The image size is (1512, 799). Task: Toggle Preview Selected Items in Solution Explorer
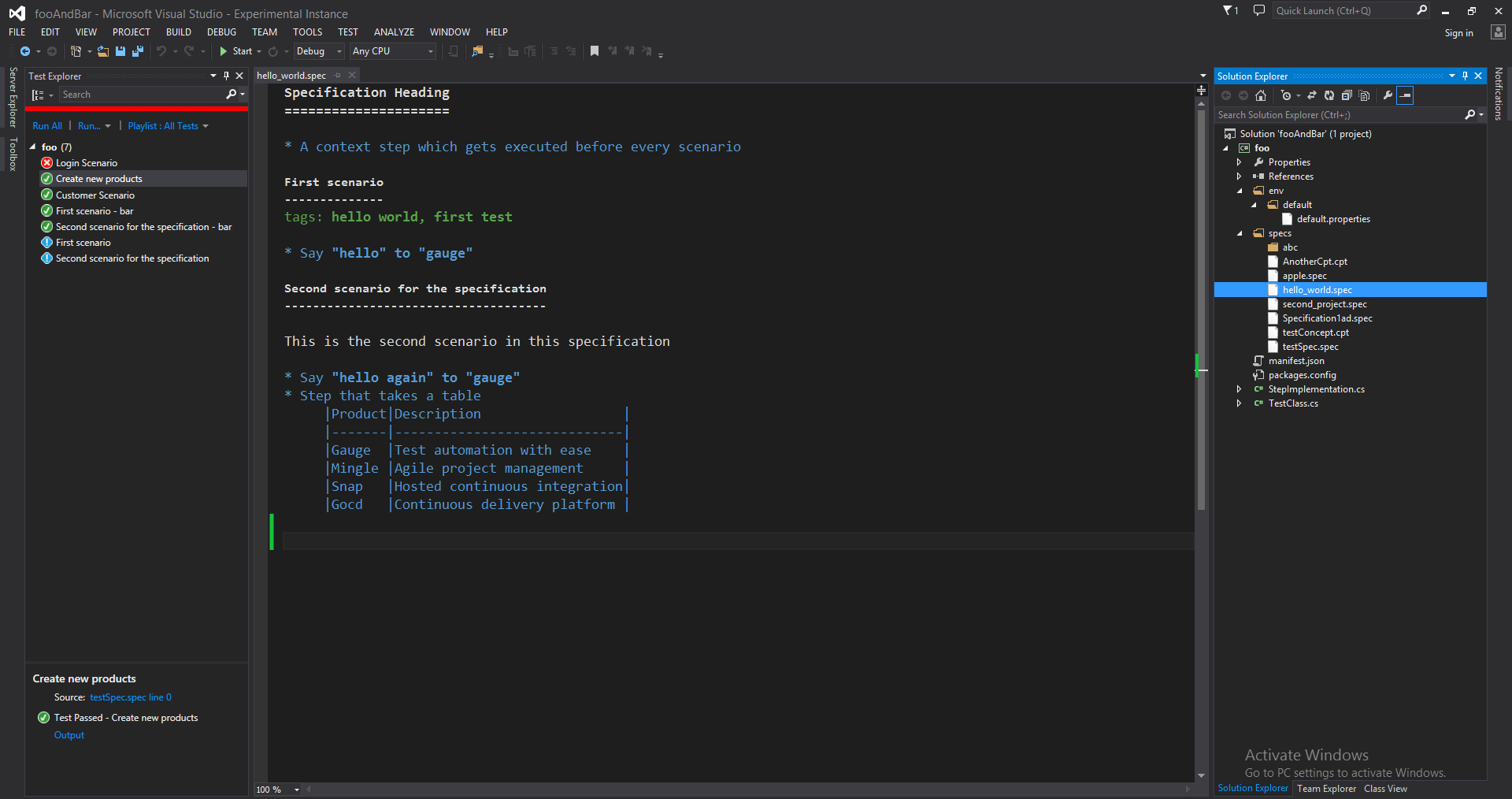pos(1406,95)
